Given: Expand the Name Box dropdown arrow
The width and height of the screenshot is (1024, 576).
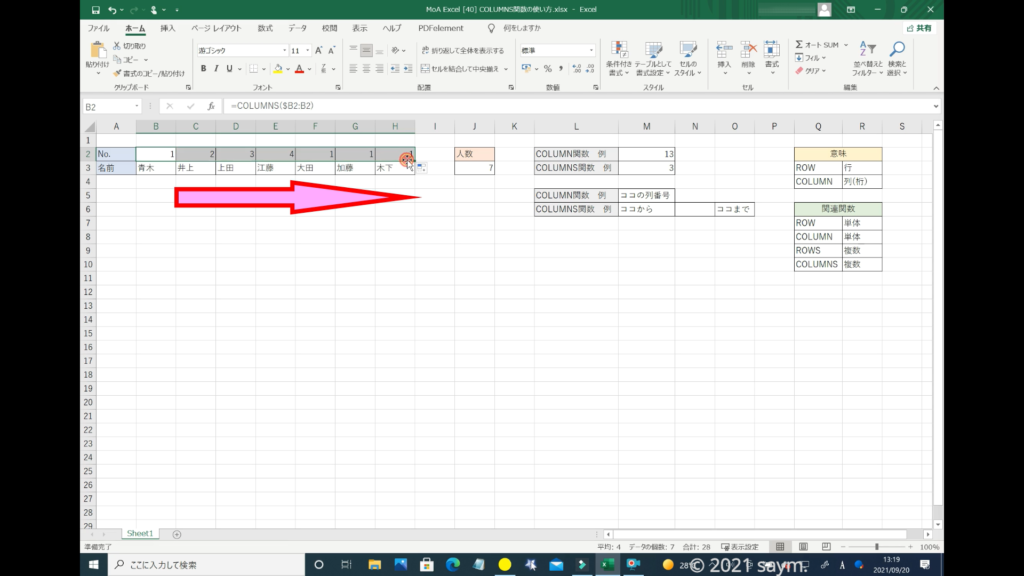Looking at the screenshot, I should pos(137,106).
